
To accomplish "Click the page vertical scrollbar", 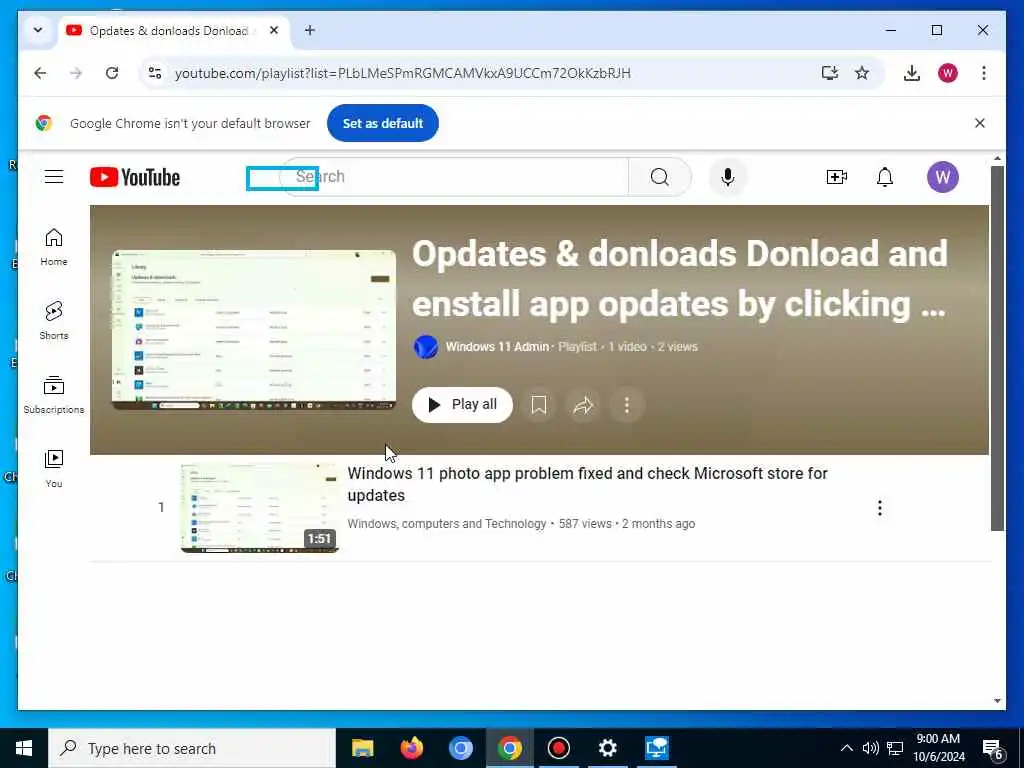I will tap(997, 349).
